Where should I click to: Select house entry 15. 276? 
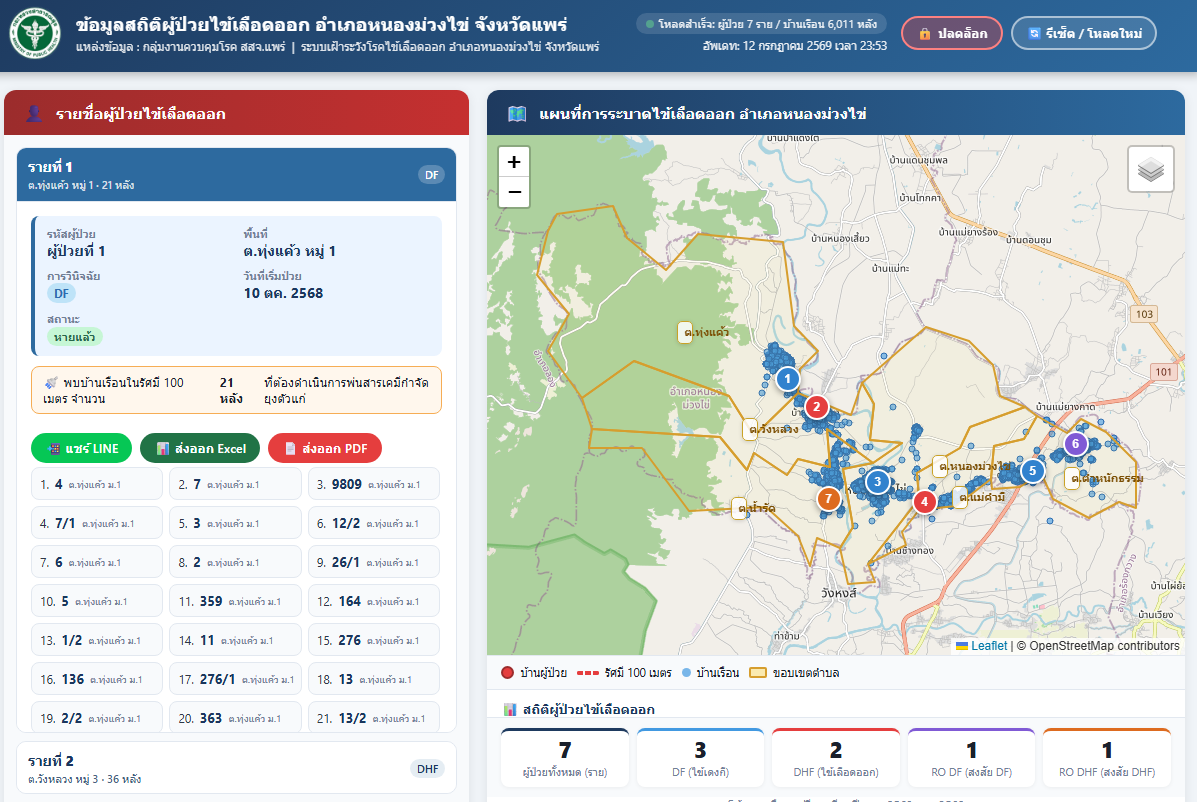point(374,639)
